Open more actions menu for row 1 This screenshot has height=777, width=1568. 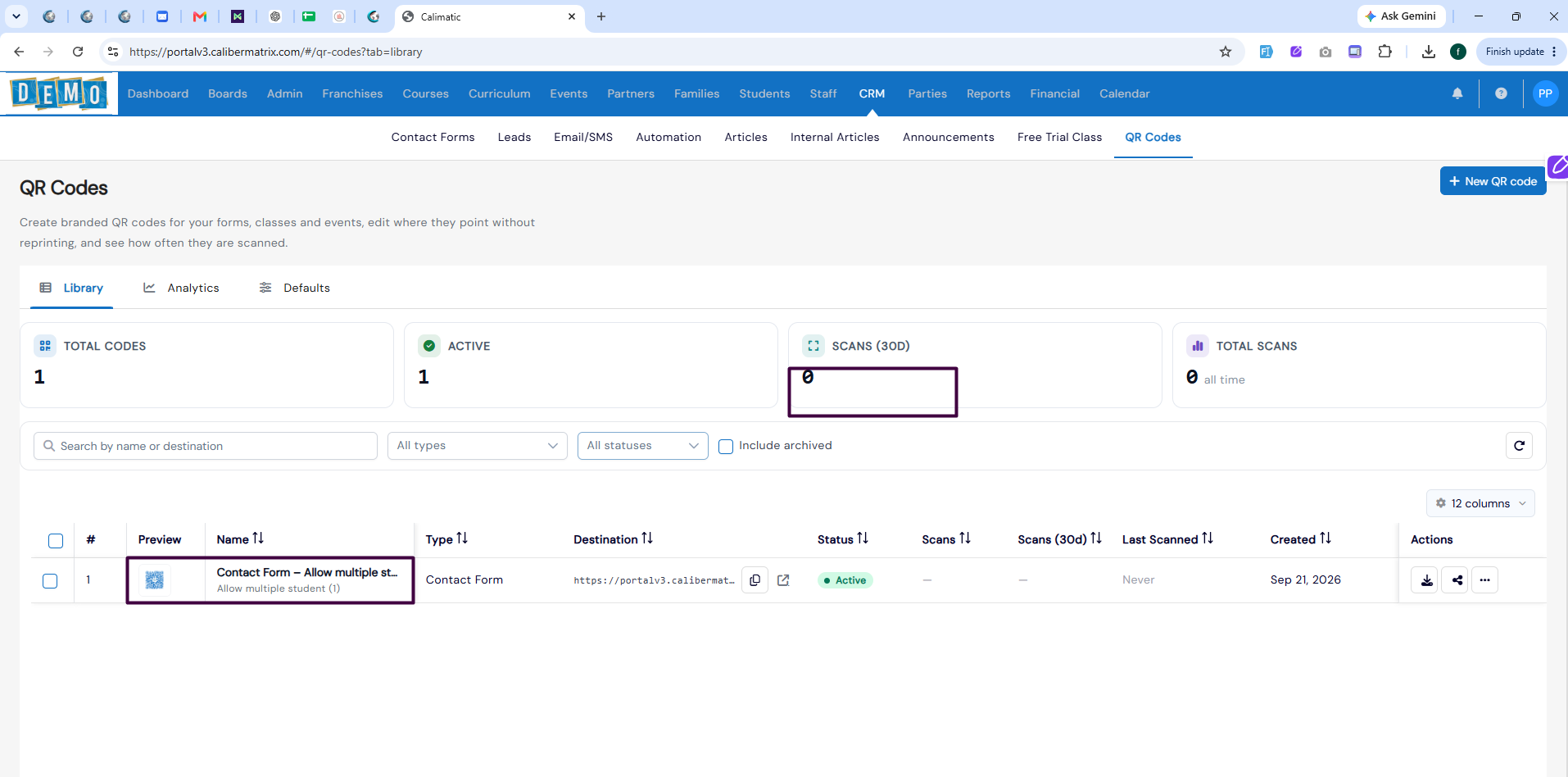tap(1485, 580)
